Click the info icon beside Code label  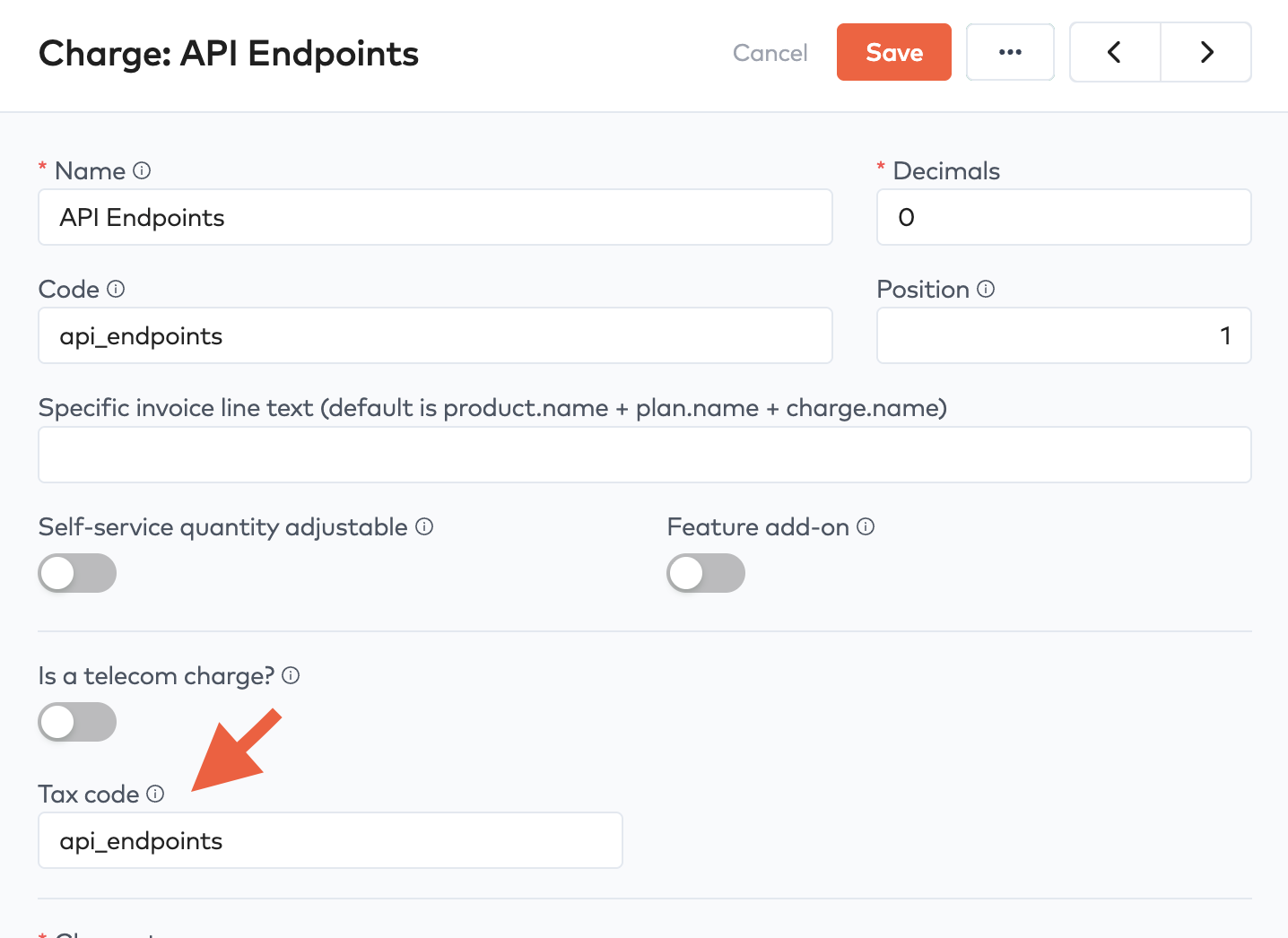pyautogui.click(x=116, y=289)
